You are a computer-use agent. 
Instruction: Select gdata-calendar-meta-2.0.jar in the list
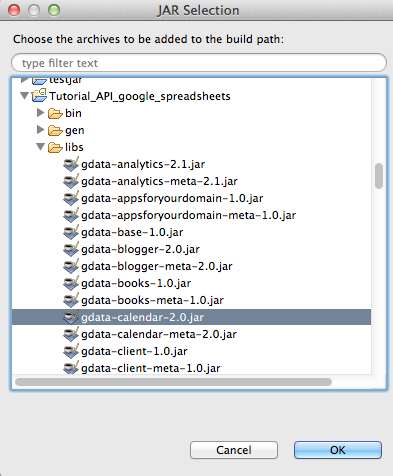click(159, 334)
